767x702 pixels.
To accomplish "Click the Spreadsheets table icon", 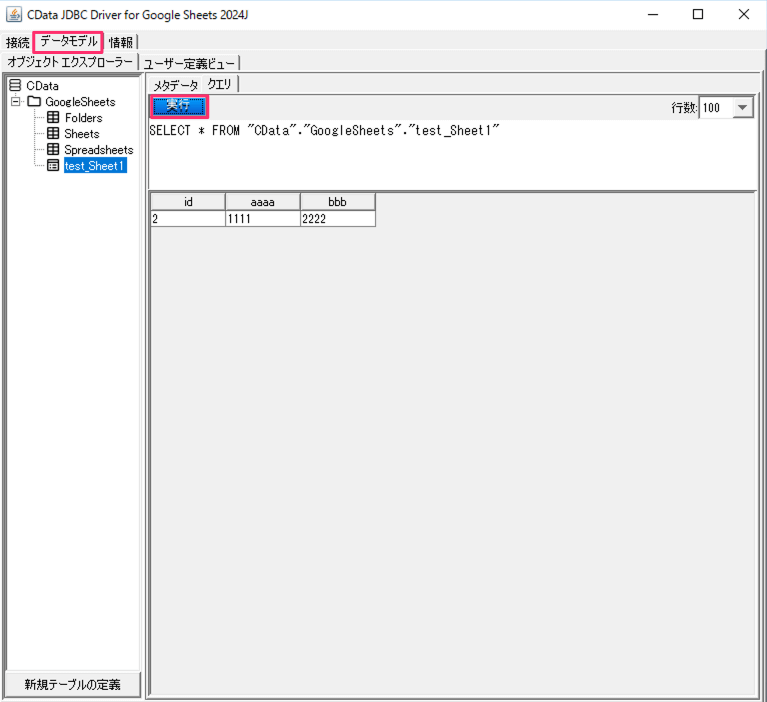I will [x=53, y=149].
